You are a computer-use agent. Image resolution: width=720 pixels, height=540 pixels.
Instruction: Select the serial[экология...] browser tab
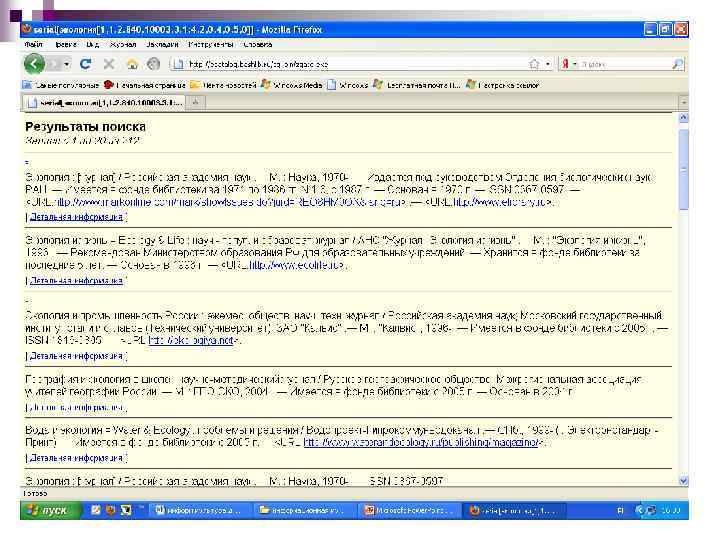tap(104, 102)
